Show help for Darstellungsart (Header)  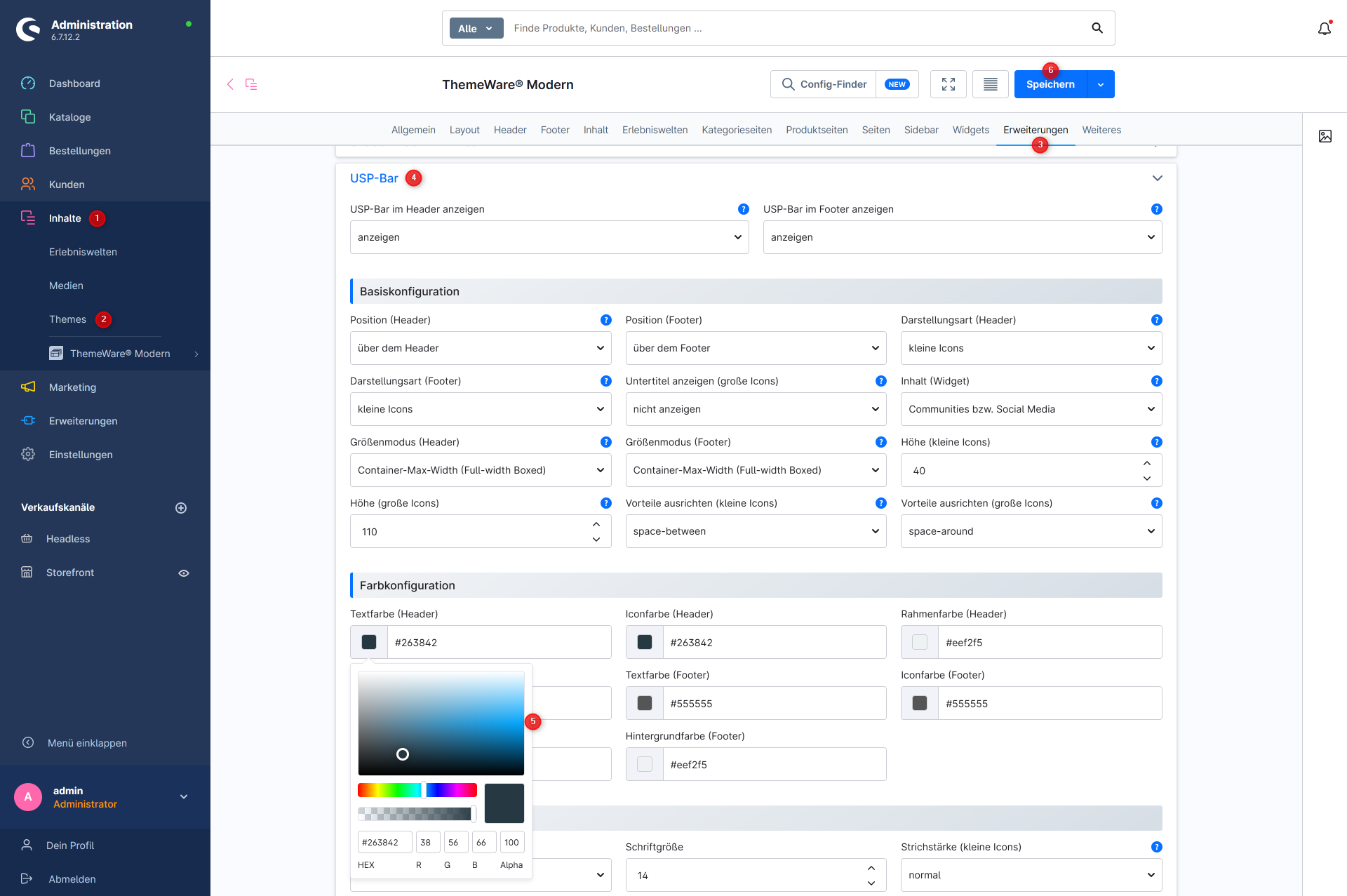pyautogui.click(x=1157, y=320)
